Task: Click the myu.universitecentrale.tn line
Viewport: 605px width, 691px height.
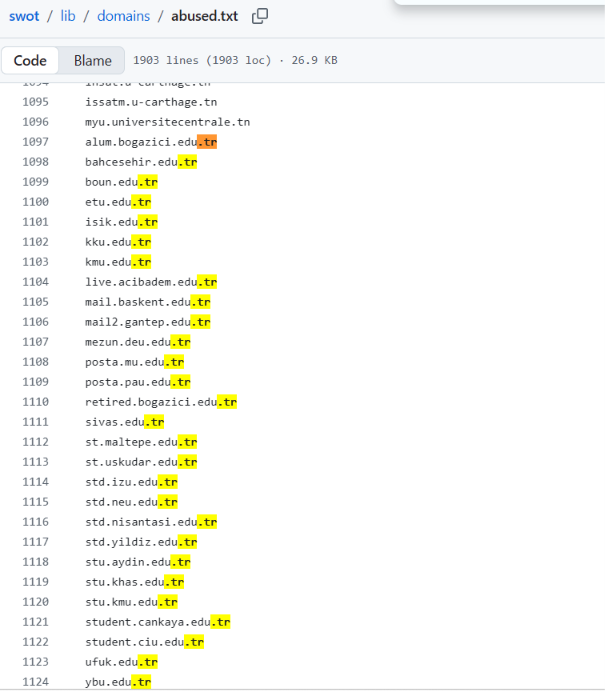Action: tap(167, 122)
